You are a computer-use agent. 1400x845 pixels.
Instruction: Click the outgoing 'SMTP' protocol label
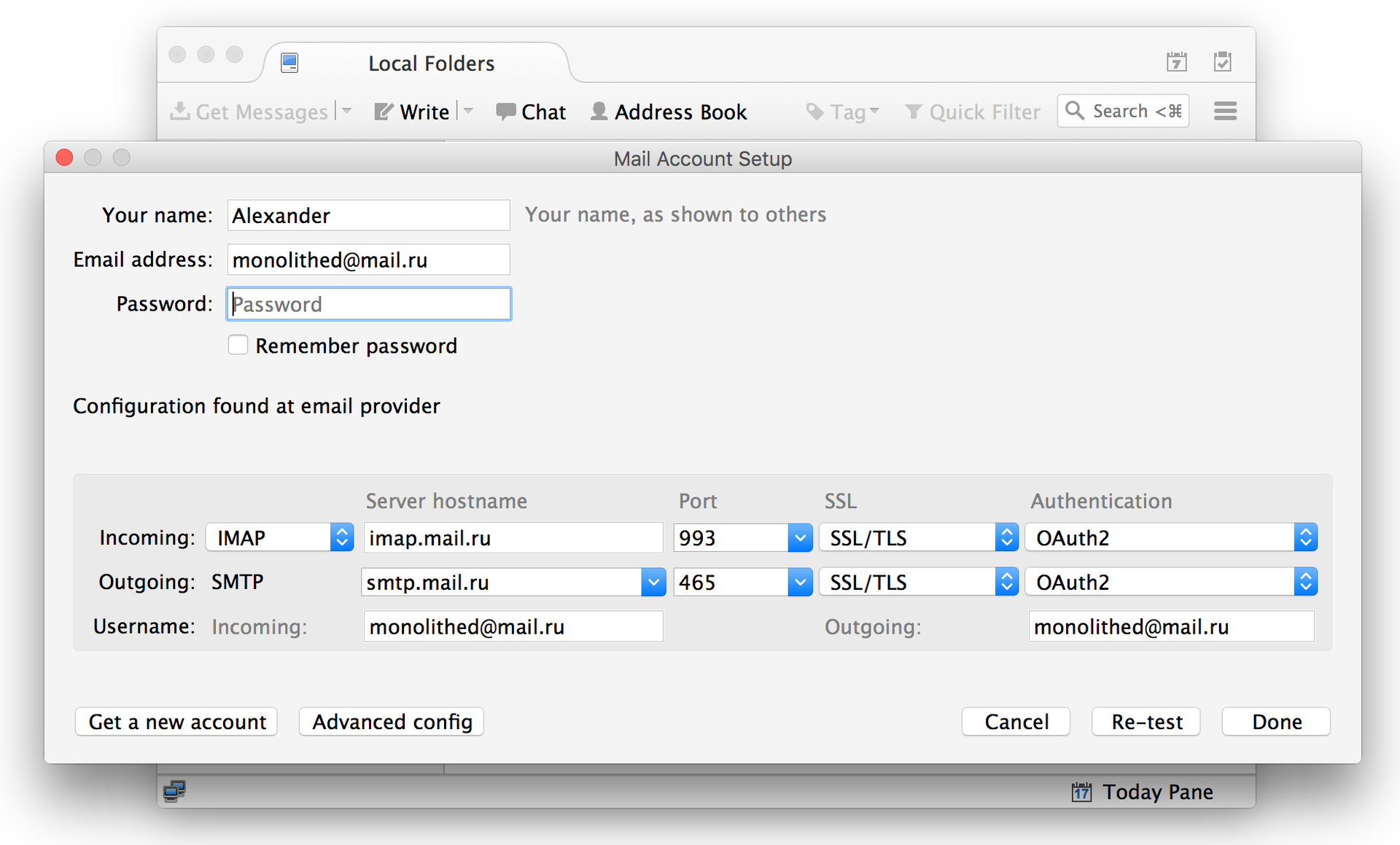tap(238, 582)
